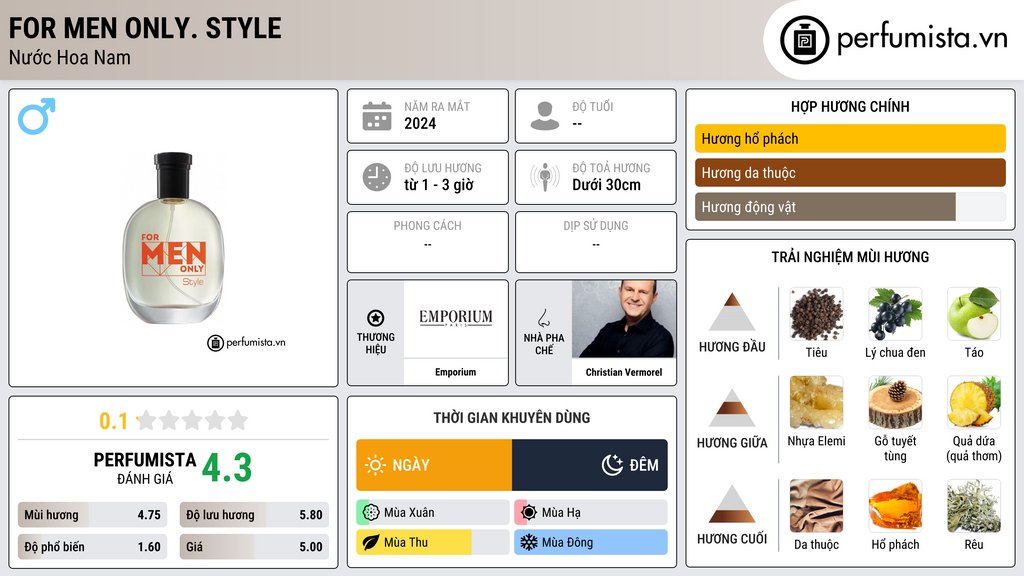Select the Hương da thuộc accord bar

pyautogui.click(x=850, y=172)
